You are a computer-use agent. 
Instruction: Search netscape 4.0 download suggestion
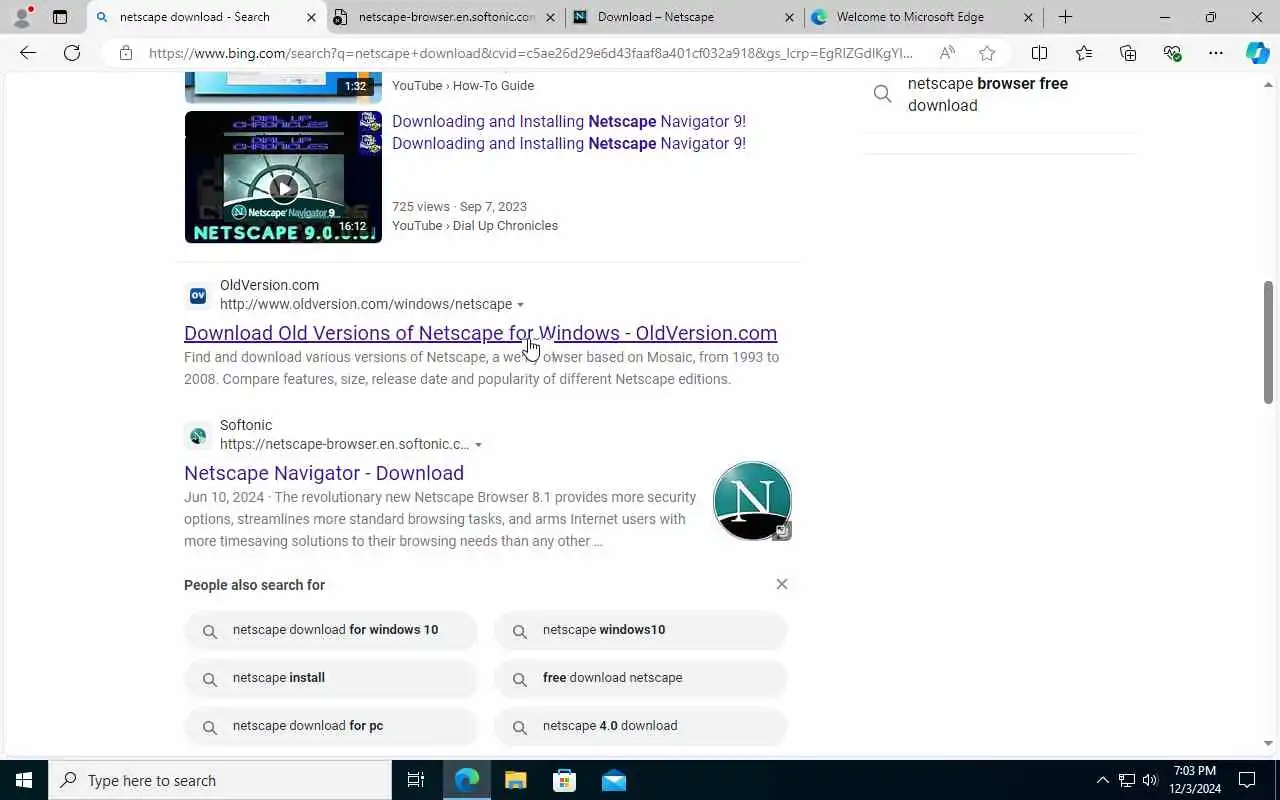pos(641,727)
